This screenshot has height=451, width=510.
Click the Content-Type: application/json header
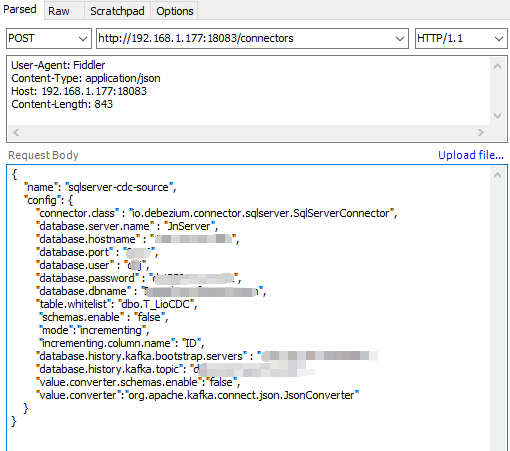[x=86, y=78]
